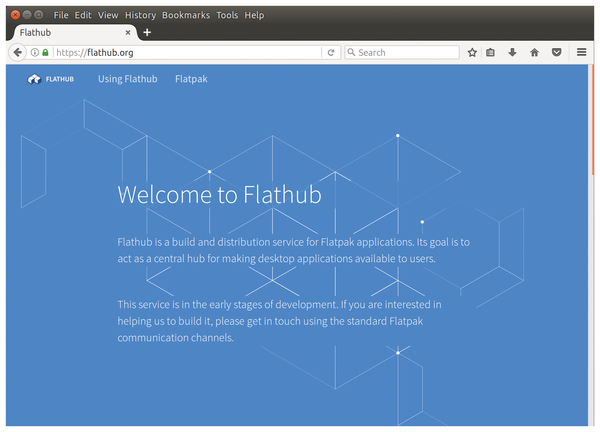This screenshot has height=432, width=600.
Task: Open the Bookmarks menu
Action: (x=186, y=15)
